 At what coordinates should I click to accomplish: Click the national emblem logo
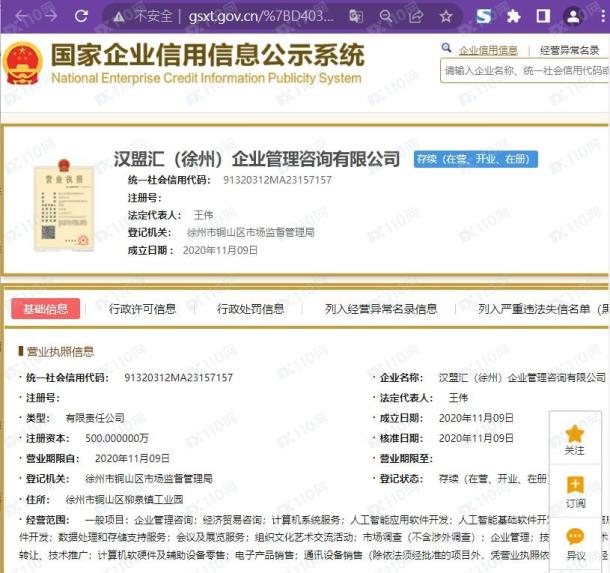click(23, 63)
